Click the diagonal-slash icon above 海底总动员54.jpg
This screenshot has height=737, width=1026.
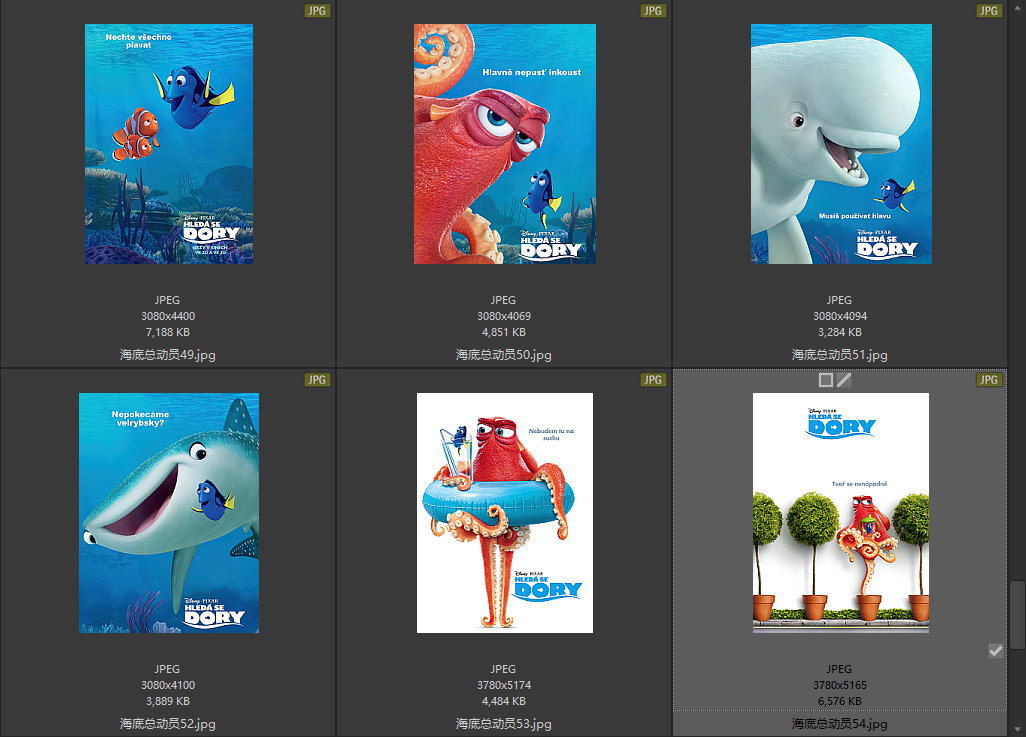844,380
